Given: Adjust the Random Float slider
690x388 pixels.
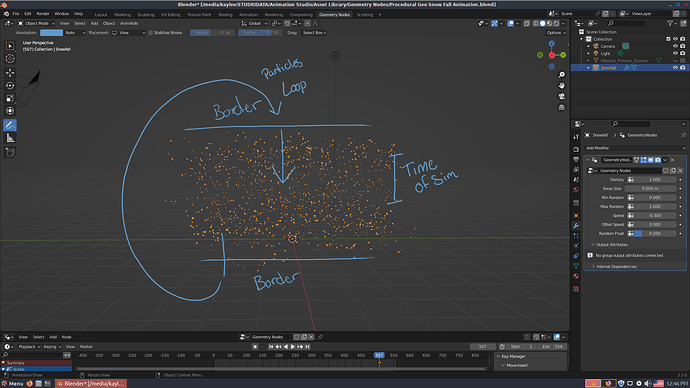Looking at the screenshot, I should pos(655,234).
